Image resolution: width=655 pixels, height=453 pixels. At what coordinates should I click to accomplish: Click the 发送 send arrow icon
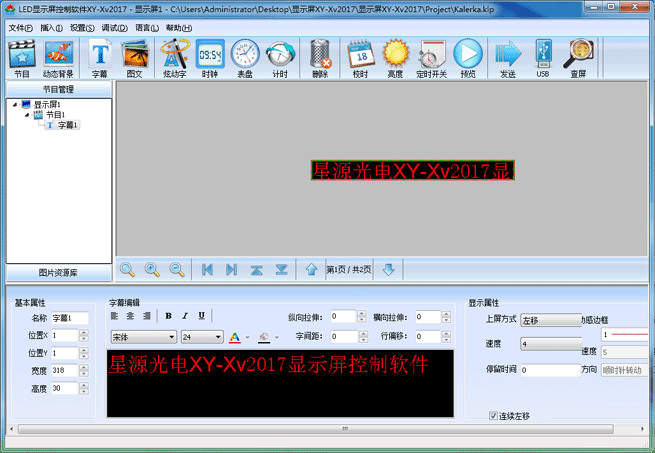[x=508, y=56]
